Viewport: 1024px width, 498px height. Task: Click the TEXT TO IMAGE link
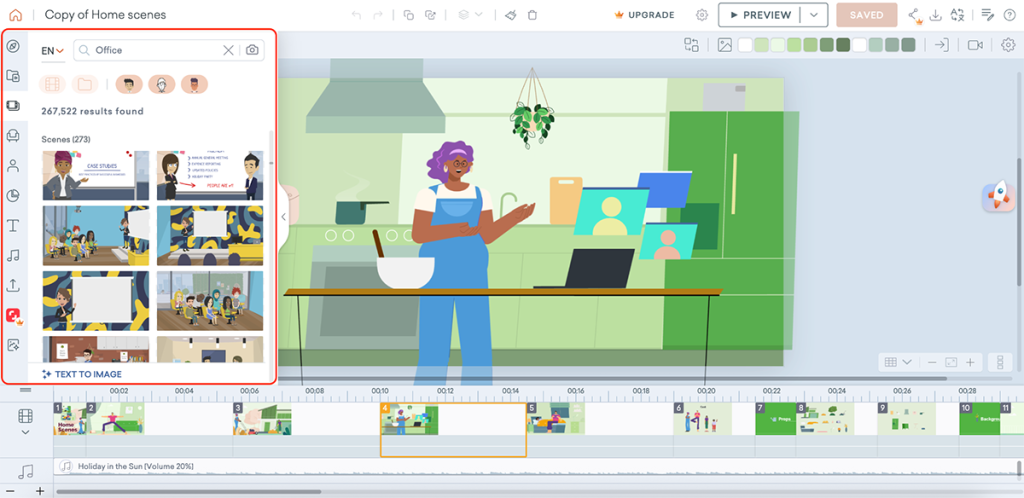[82, 374]
